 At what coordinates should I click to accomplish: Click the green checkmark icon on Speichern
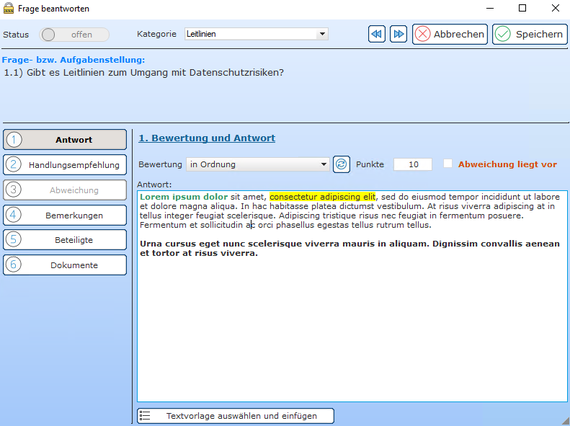click(x=503, y=34)
